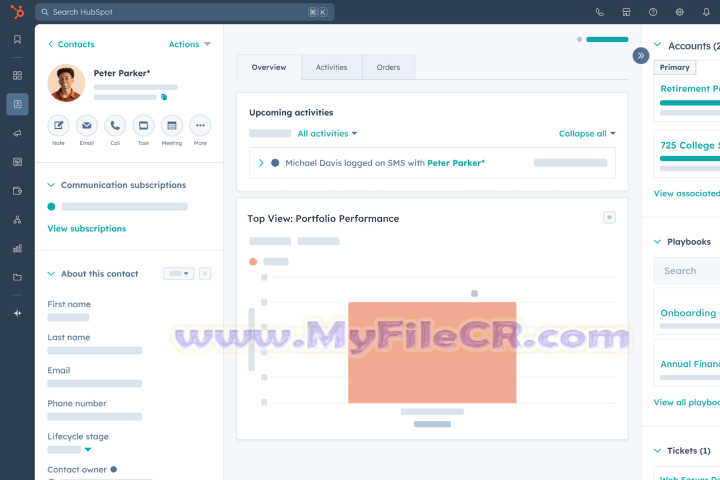
Task: Click View all playbooks link
Action: (686, 402)
